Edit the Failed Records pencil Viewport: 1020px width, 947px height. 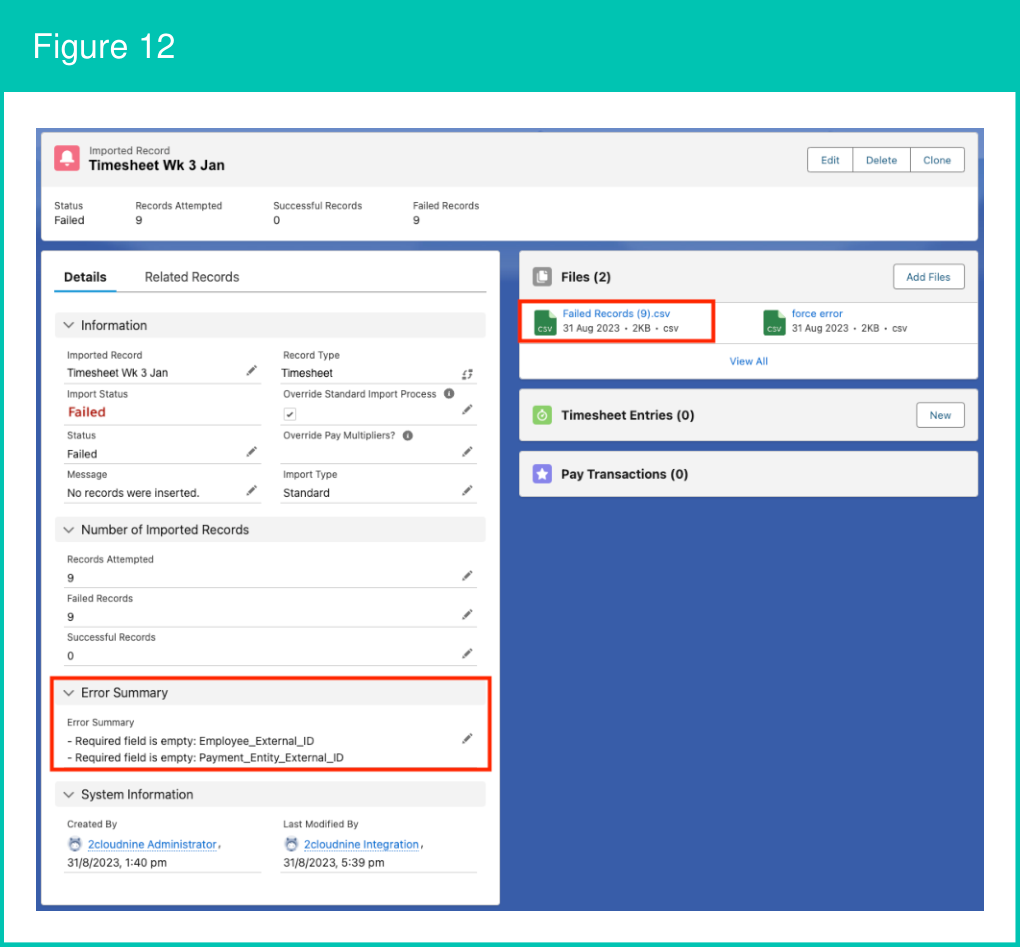(467, 615)
